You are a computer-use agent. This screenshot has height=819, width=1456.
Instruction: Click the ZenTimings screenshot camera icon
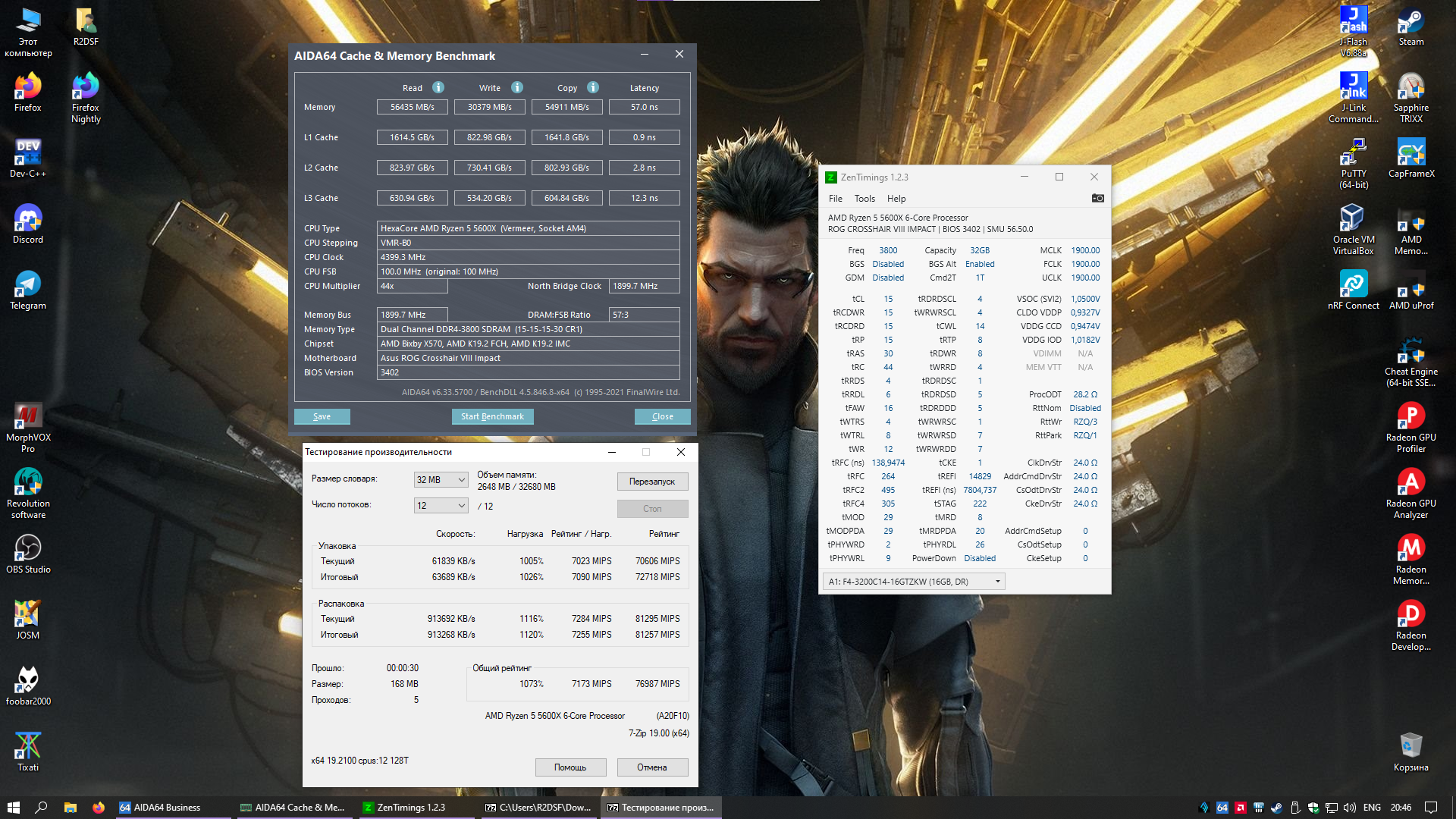point(1097,198)
